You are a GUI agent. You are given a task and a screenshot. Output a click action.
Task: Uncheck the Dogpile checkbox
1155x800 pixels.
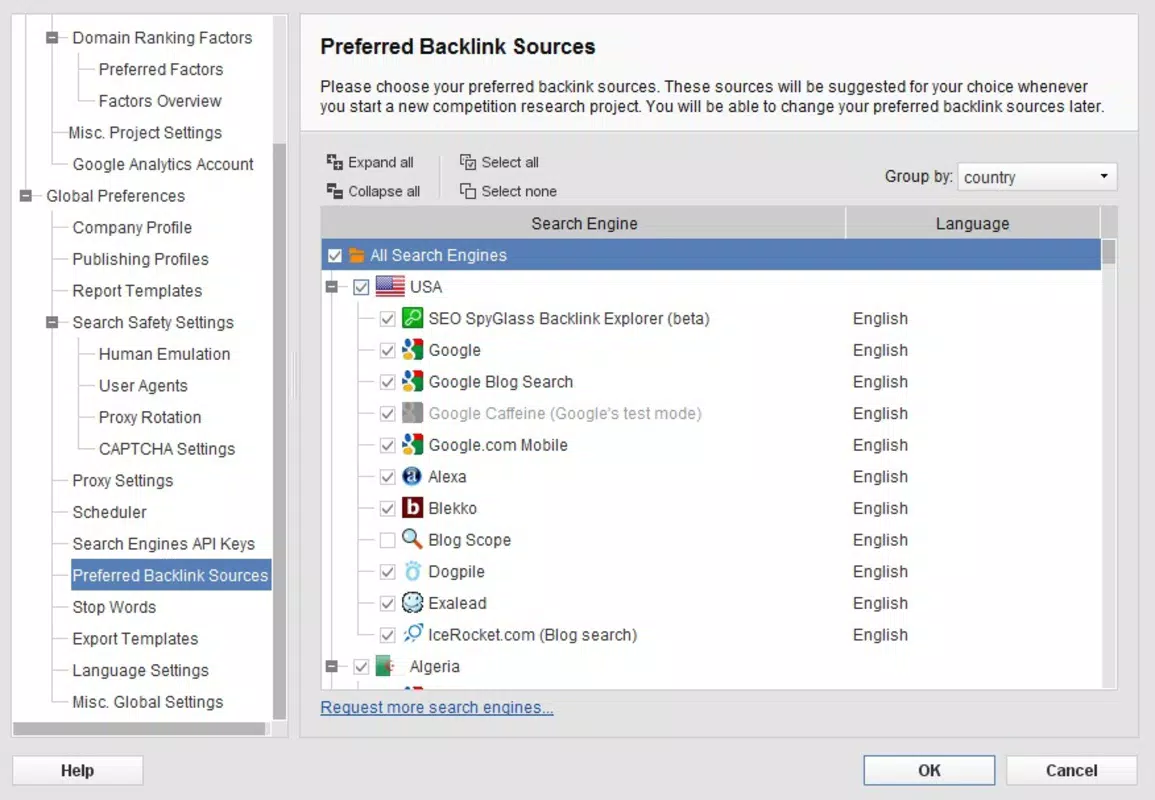point(387,572)
